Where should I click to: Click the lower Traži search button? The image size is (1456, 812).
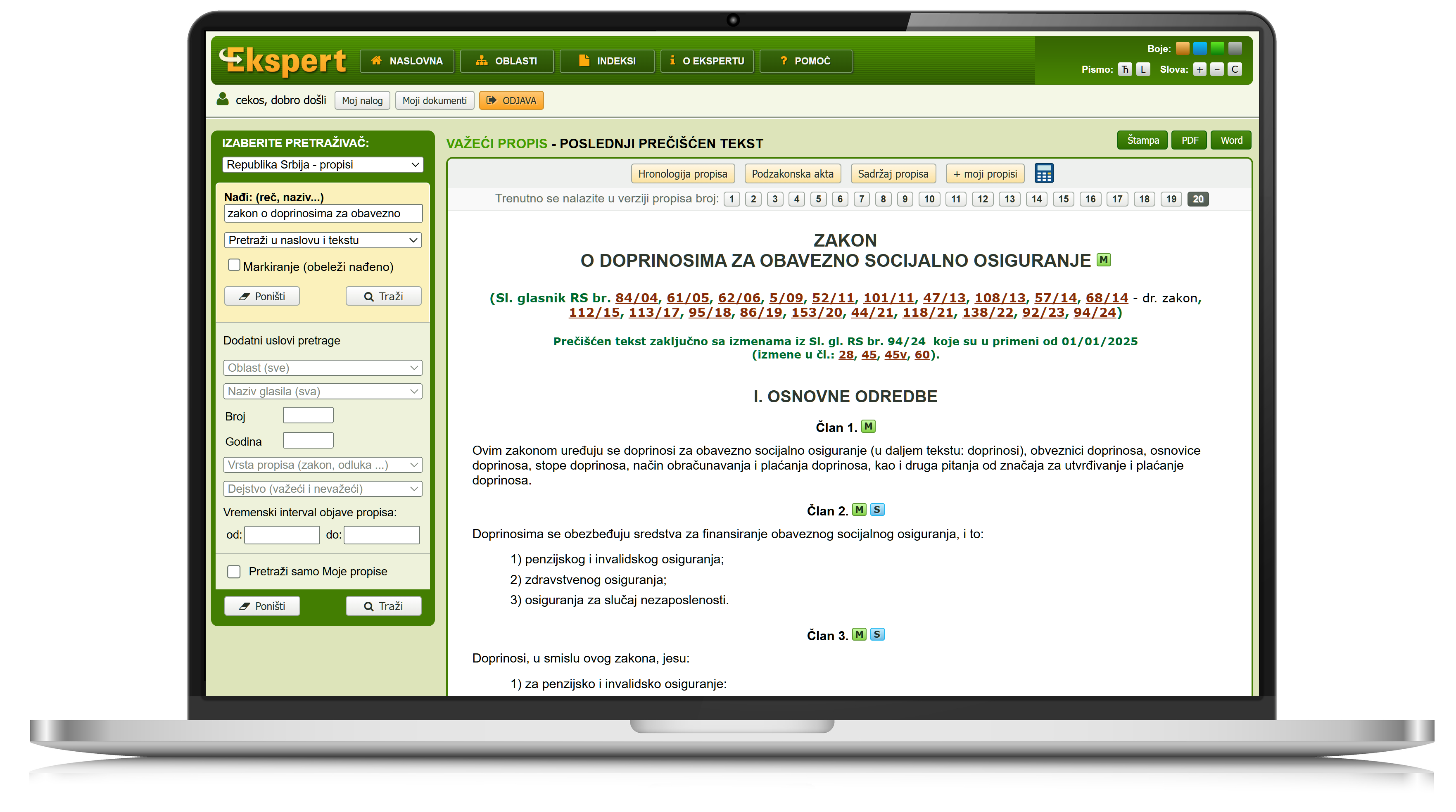click(383, 606)
